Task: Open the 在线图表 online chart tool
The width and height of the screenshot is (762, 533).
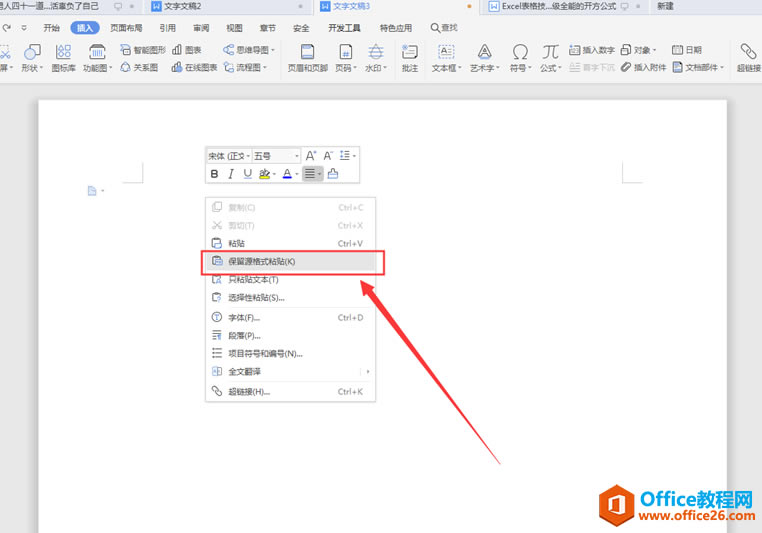Action: pyautogui.click(x=194, y=68)
